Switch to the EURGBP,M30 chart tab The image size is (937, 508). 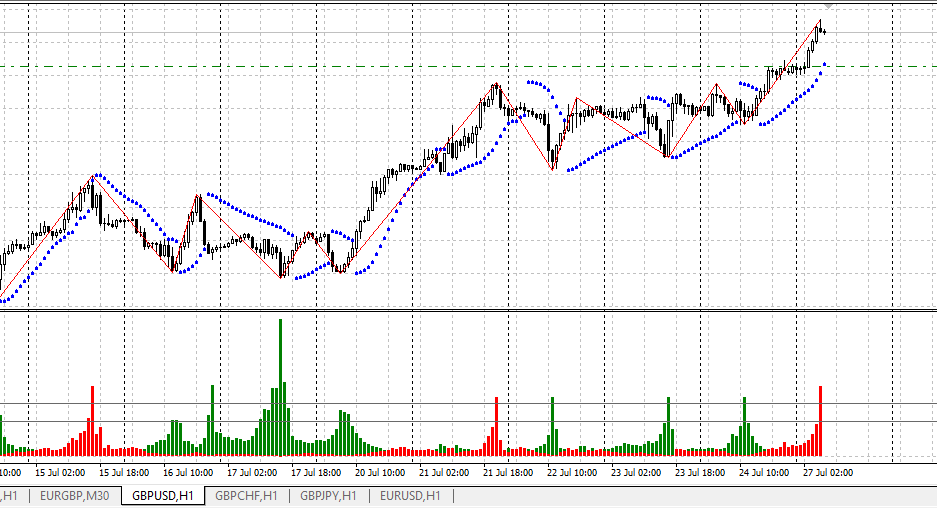(75, 495)
